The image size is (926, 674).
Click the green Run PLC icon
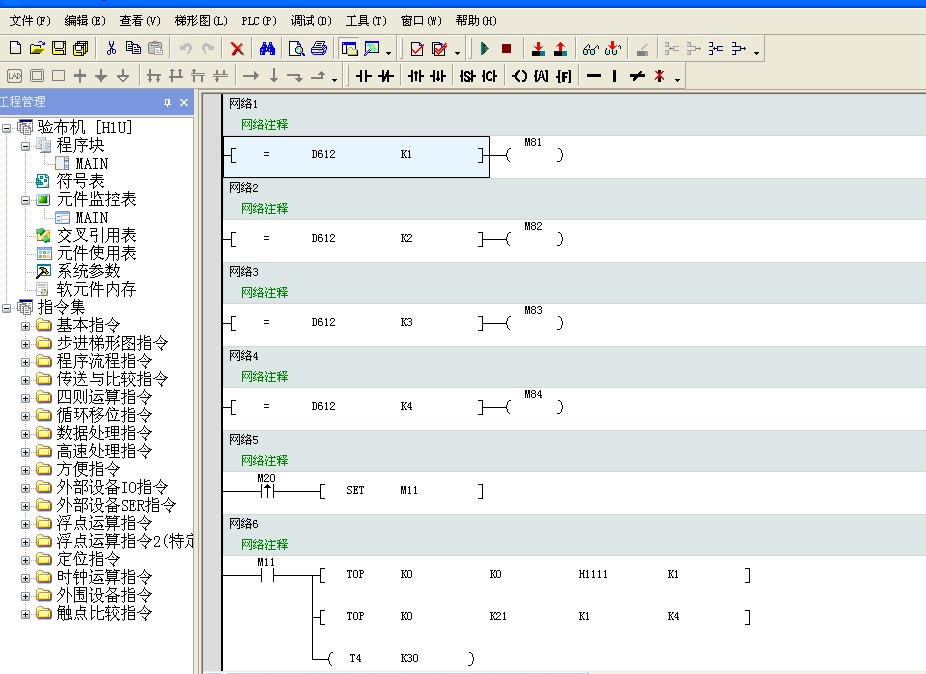485,48
